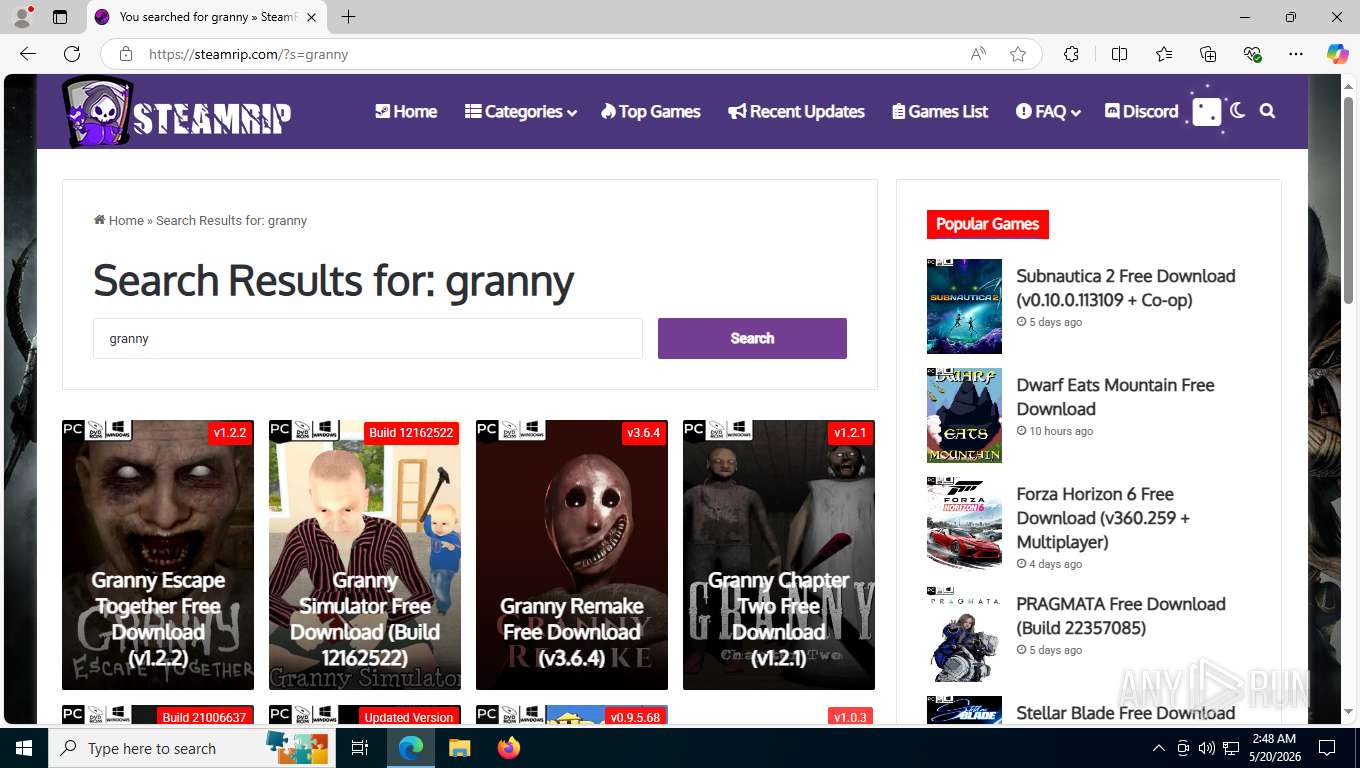Image resolution: width=1360 pixels, height=768 pixels.
Task: Click the granny search input field
Action: pos(368,338)
